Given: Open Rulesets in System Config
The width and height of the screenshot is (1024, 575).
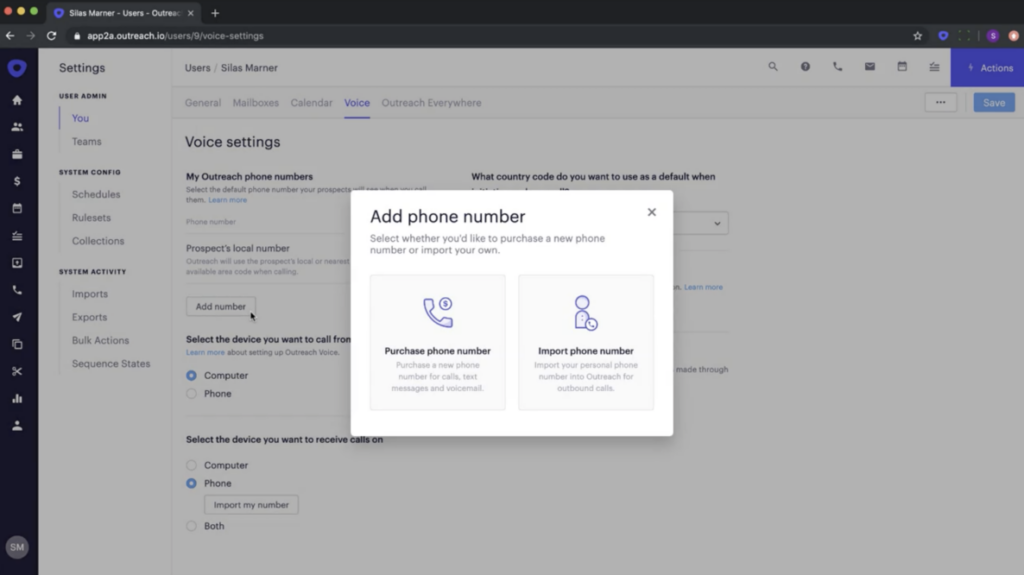Looking at the screenshot, I should pyautogui.click(x=91, y=218).
